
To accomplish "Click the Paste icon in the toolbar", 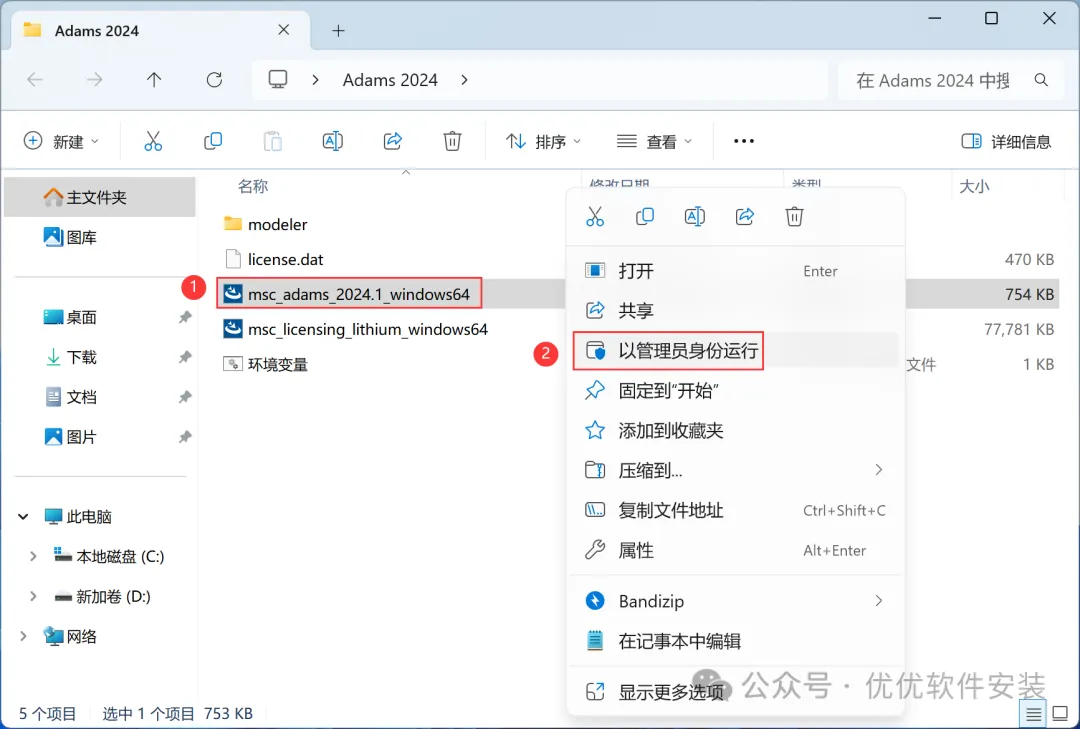I will 273,141.
